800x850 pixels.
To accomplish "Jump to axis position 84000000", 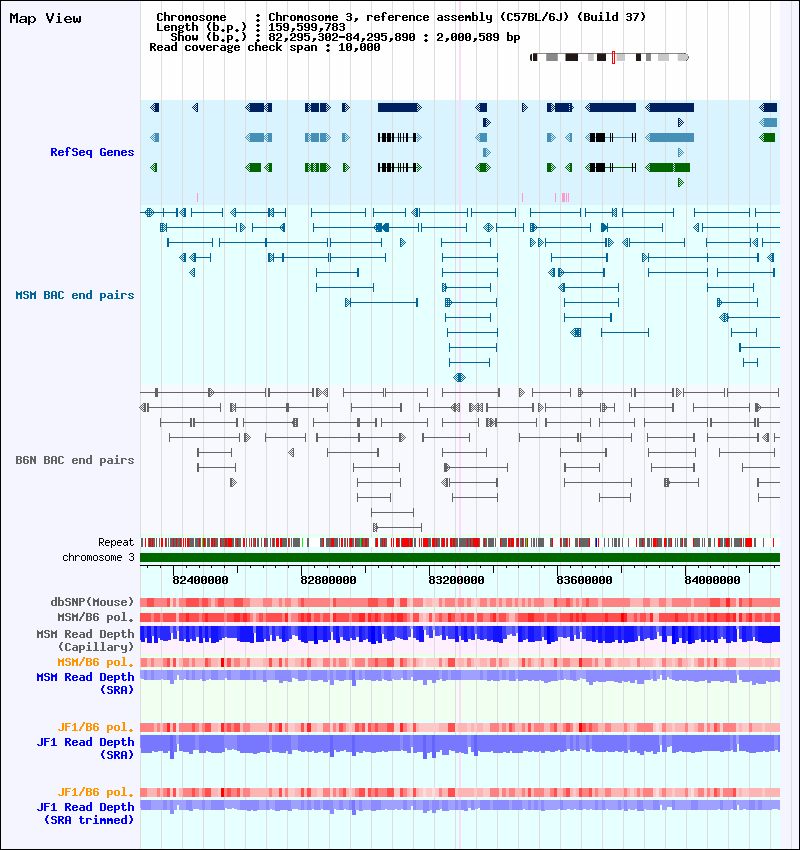I will [712, 580].
